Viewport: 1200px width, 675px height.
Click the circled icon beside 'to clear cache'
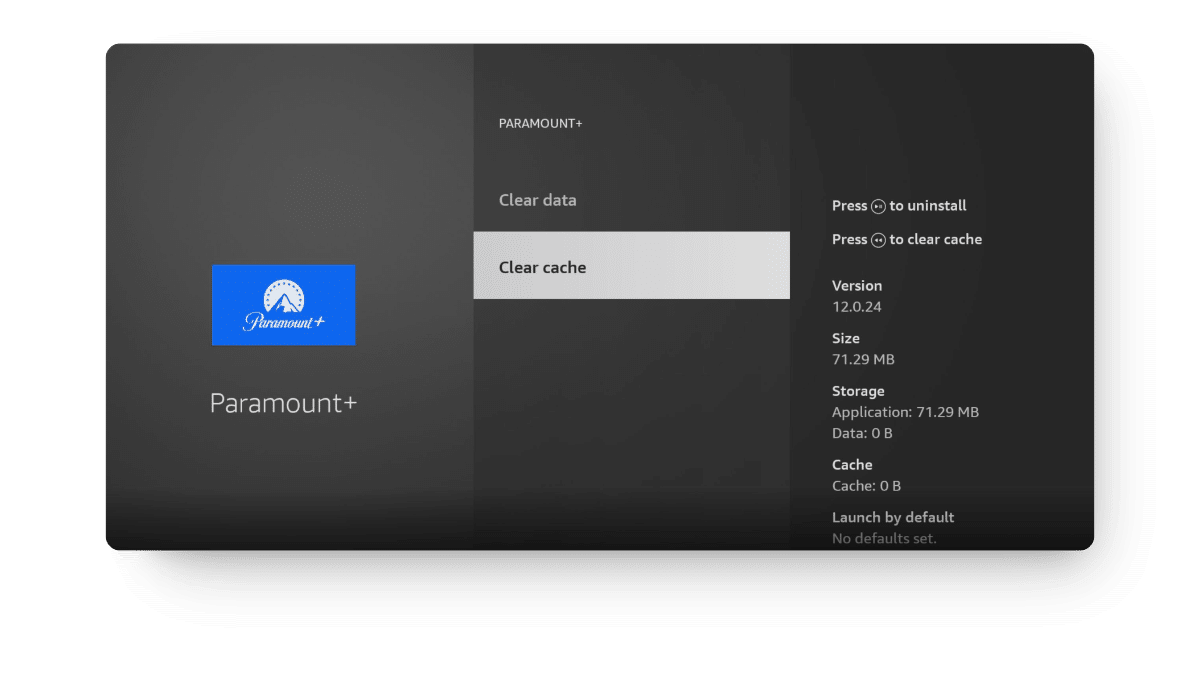877,240
